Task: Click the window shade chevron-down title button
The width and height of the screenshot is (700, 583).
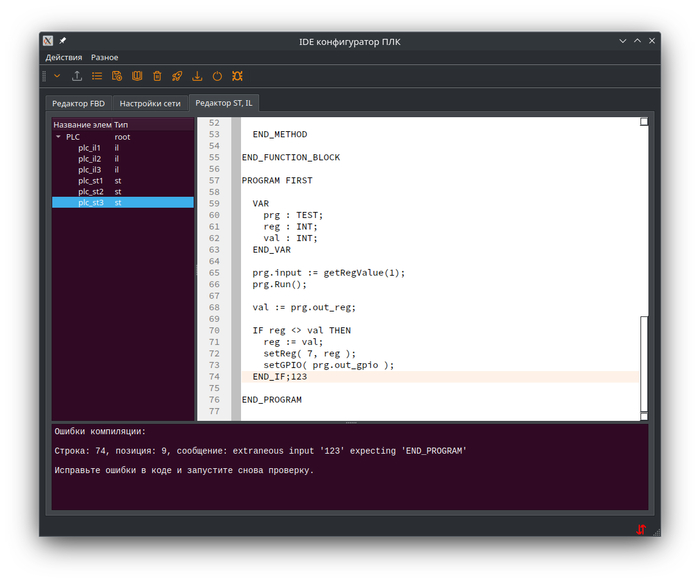Action: pyautogui.click(x=623, y=41)
